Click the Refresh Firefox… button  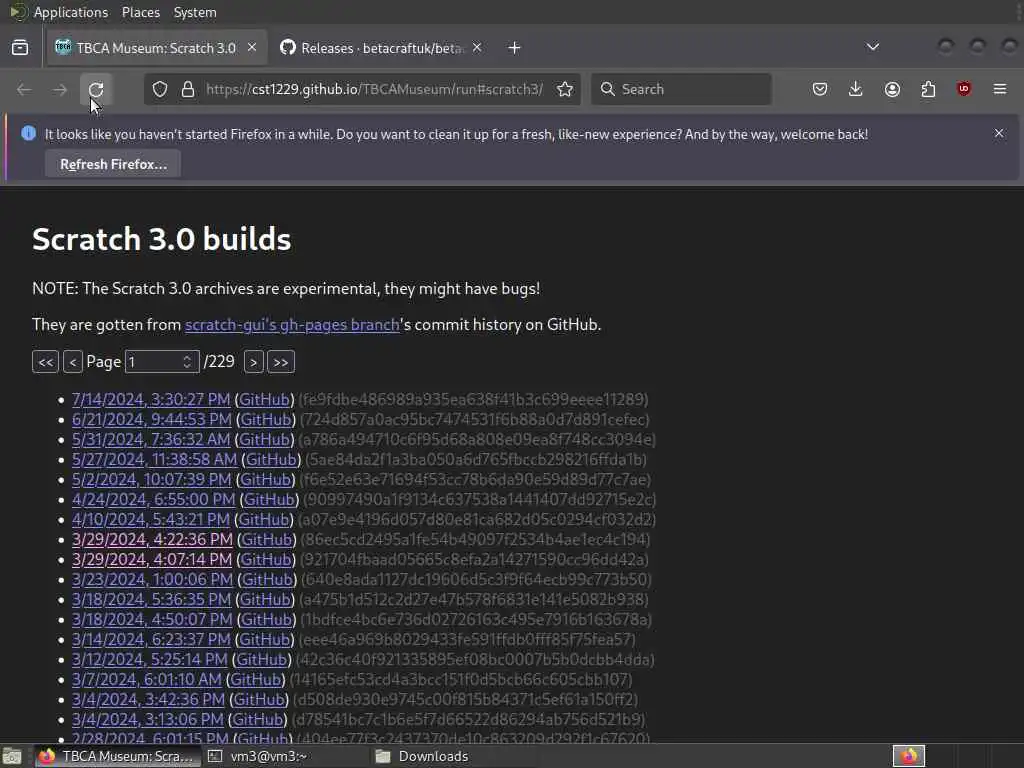113,164
